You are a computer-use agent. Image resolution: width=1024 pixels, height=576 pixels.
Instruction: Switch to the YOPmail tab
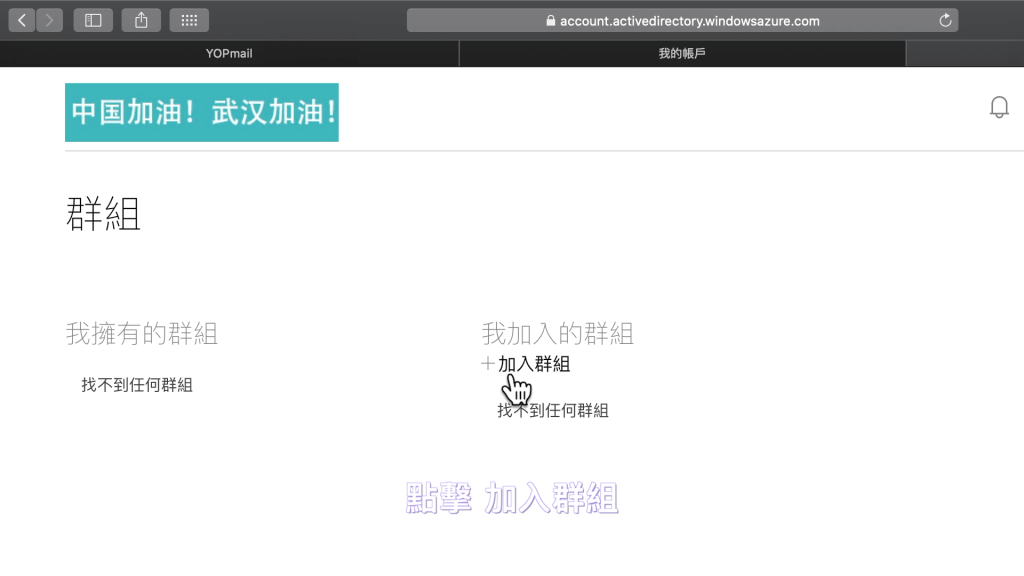coord(229,54)
